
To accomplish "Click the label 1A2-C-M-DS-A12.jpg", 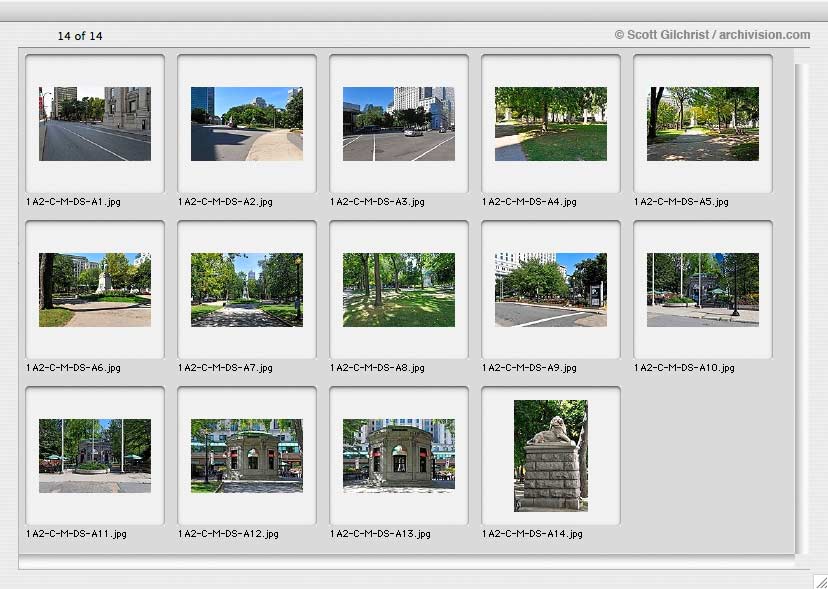I will pos(229,534).
